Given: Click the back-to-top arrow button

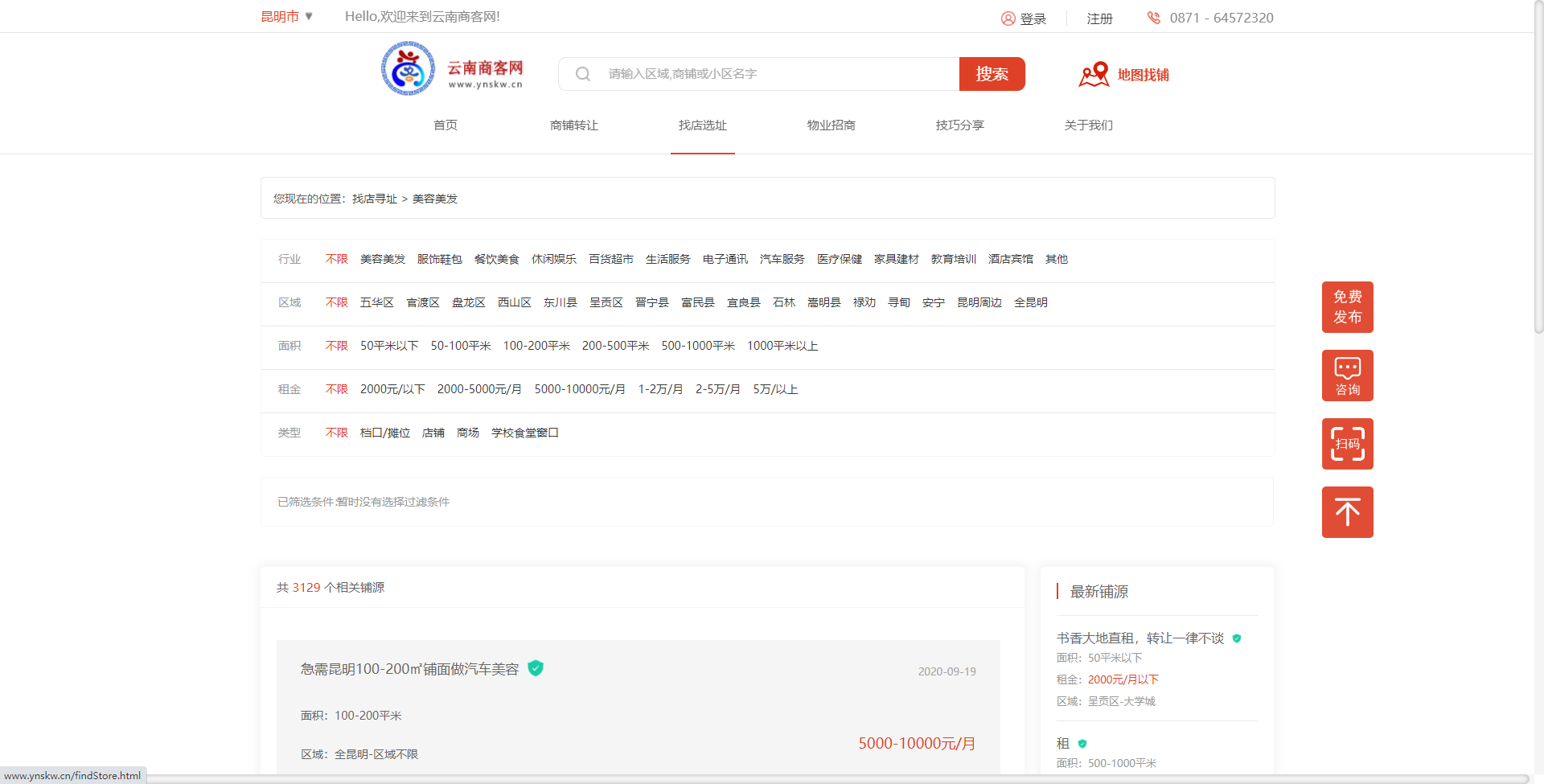Looking at the screenshot, I should point(1347,512).
